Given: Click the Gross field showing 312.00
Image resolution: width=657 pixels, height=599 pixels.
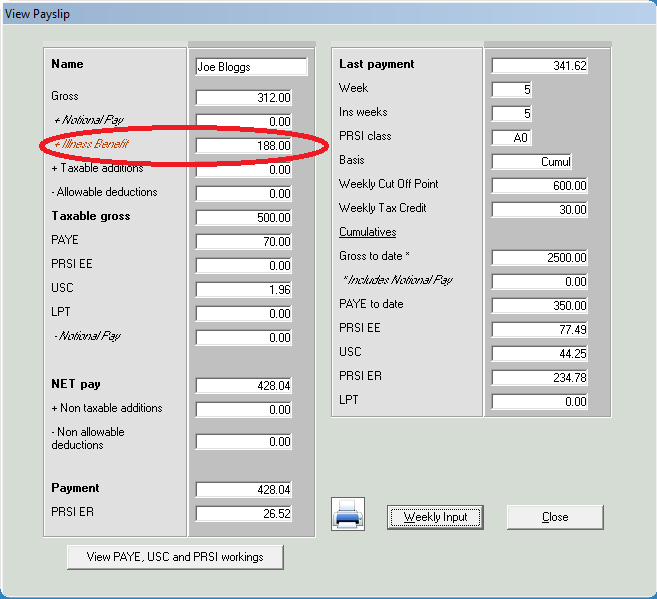Looking at the screenshot, I should [243, 98].
